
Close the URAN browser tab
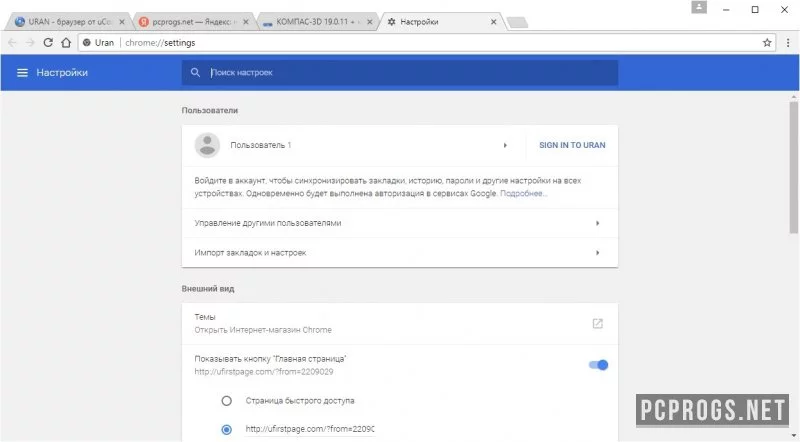click(121, 22)
